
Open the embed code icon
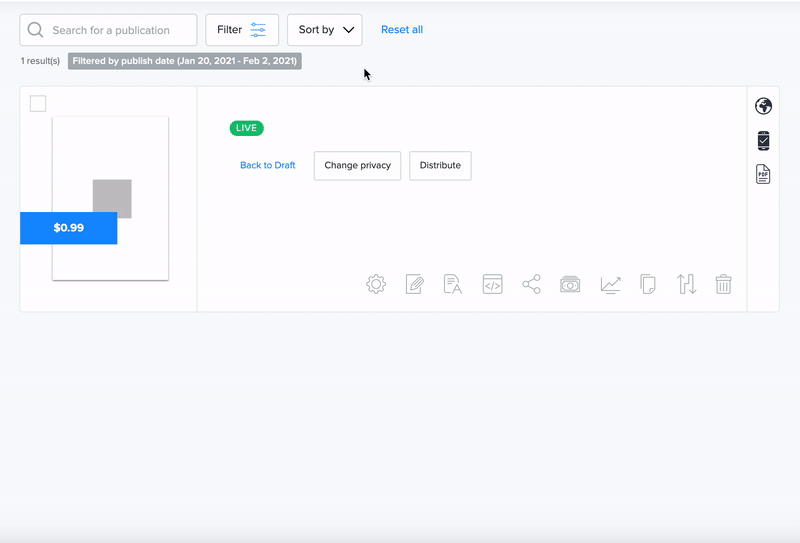click(x=492, y=284)
